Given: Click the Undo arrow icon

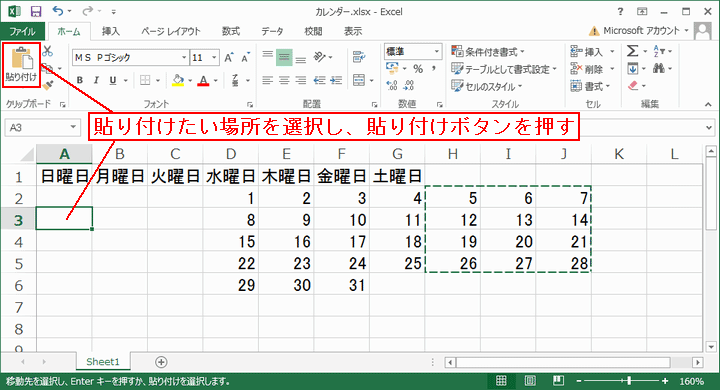Looking at the screenshot, I should coord(57,11).
